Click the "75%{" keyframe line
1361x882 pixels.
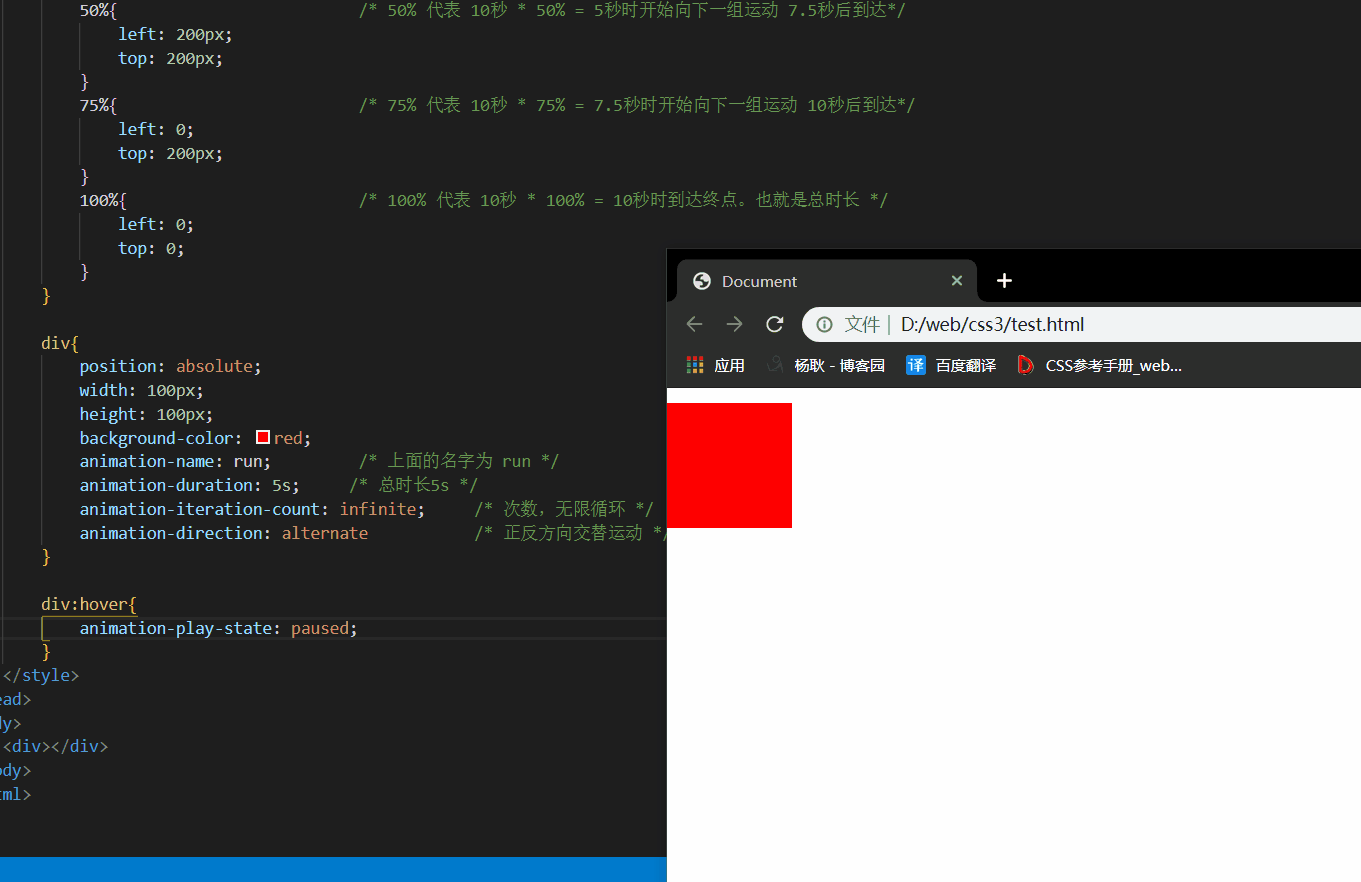click(98, 105)
